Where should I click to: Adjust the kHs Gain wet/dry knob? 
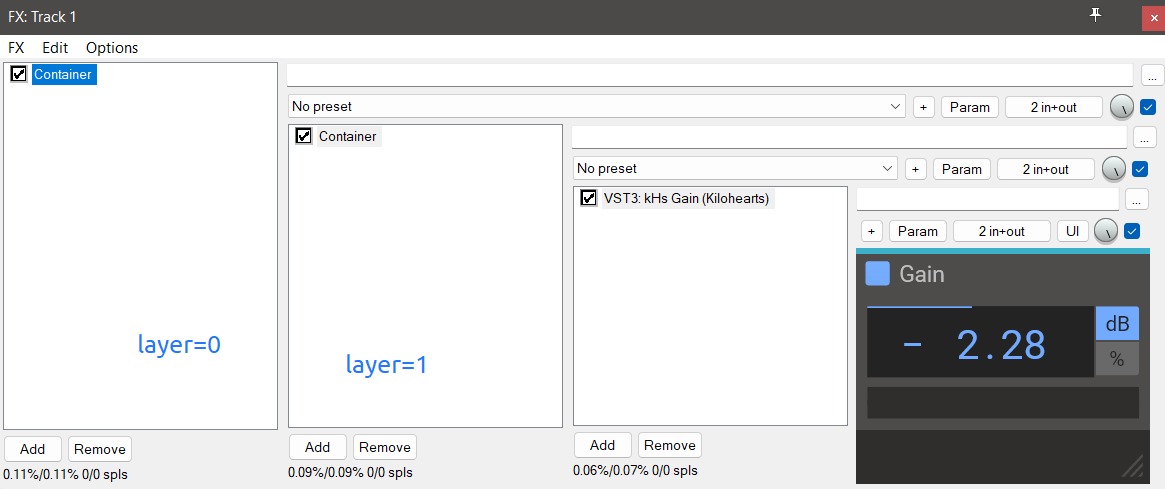tap(1106, 232)
